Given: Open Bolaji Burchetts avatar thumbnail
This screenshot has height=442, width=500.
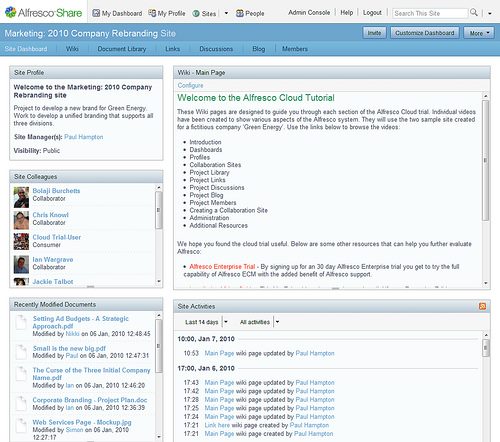Looking at the screenshot, I should 21,197.
